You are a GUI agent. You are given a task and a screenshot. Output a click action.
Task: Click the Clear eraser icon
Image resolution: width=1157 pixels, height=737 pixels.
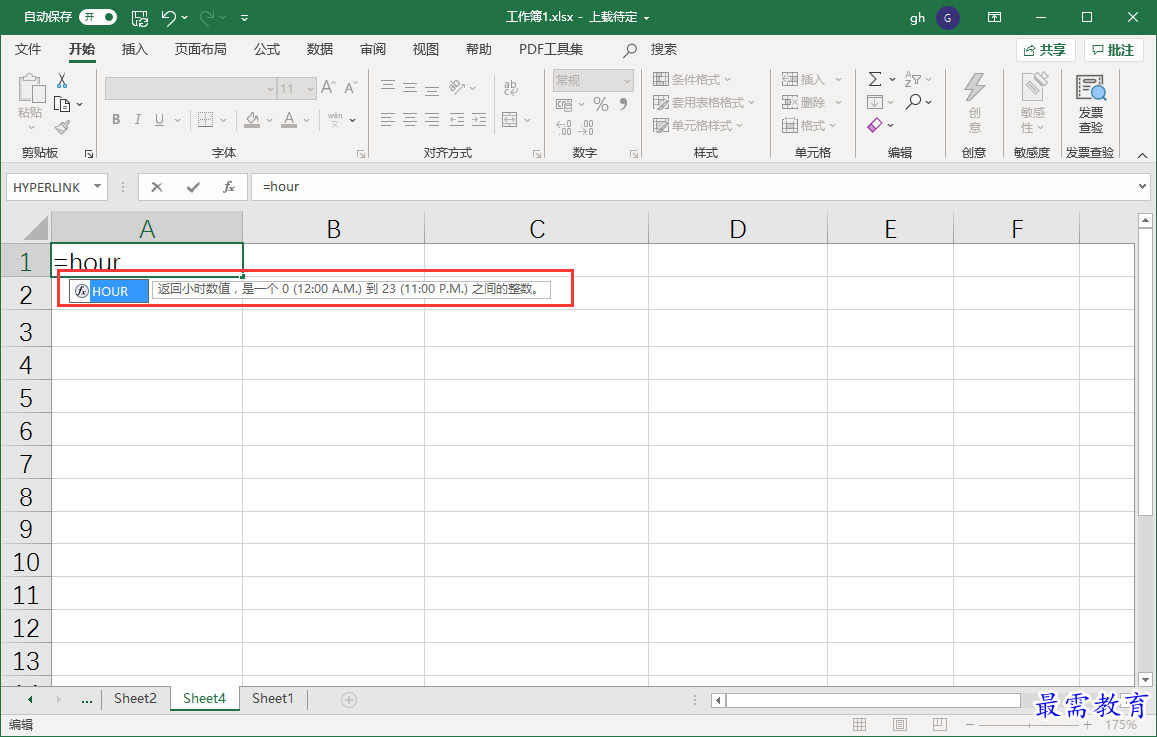[x=874, y=125]
